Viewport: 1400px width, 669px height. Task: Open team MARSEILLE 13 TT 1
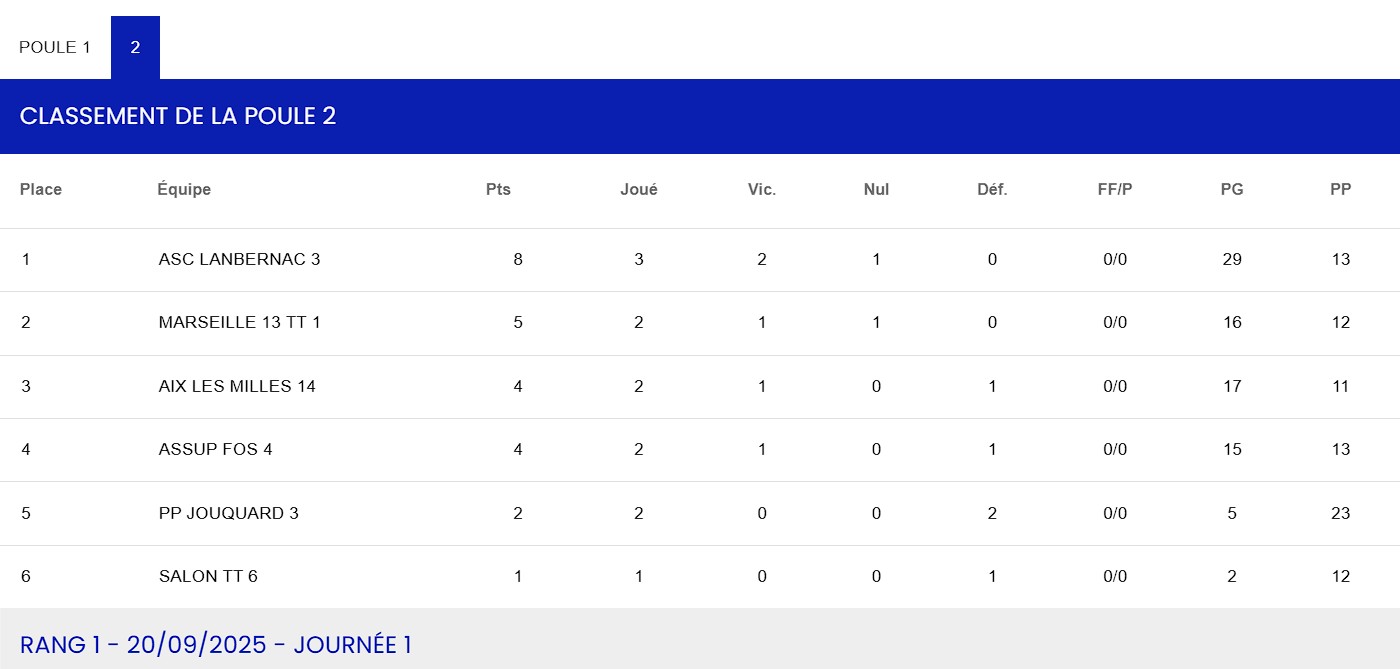(239, 322)
